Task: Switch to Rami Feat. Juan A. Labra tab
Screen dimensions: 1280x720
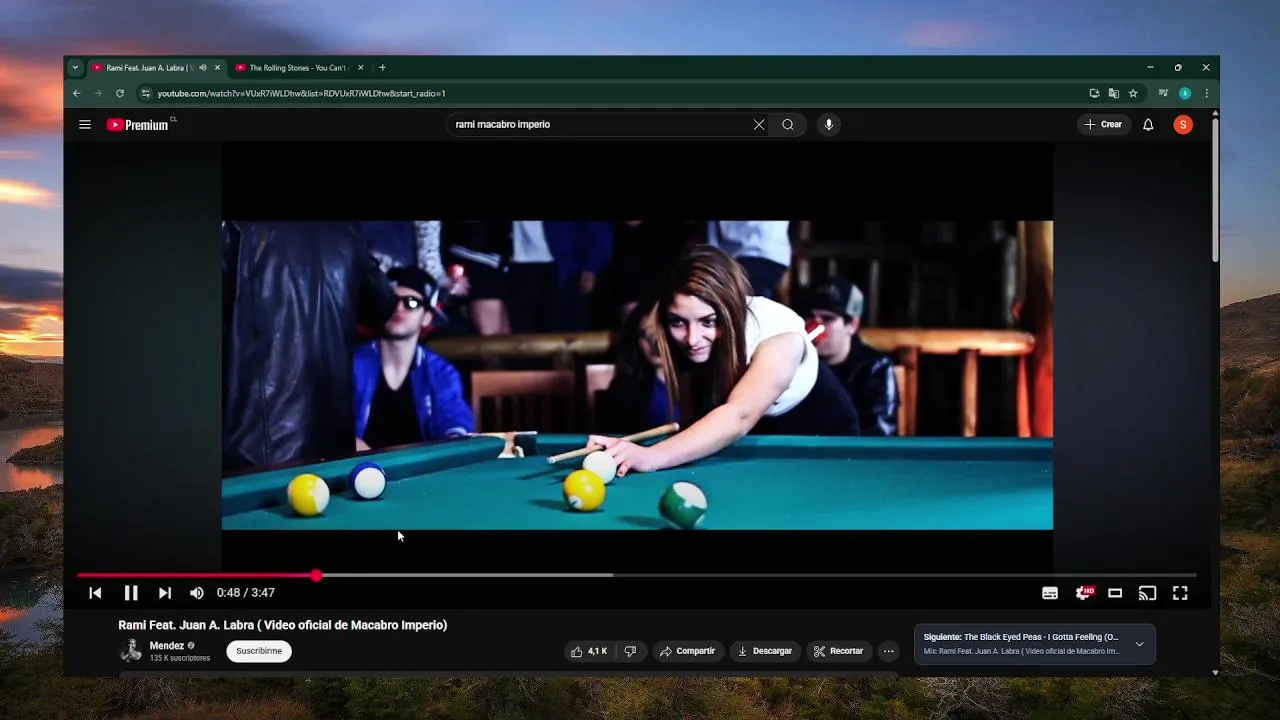Action: click(150, 68)
